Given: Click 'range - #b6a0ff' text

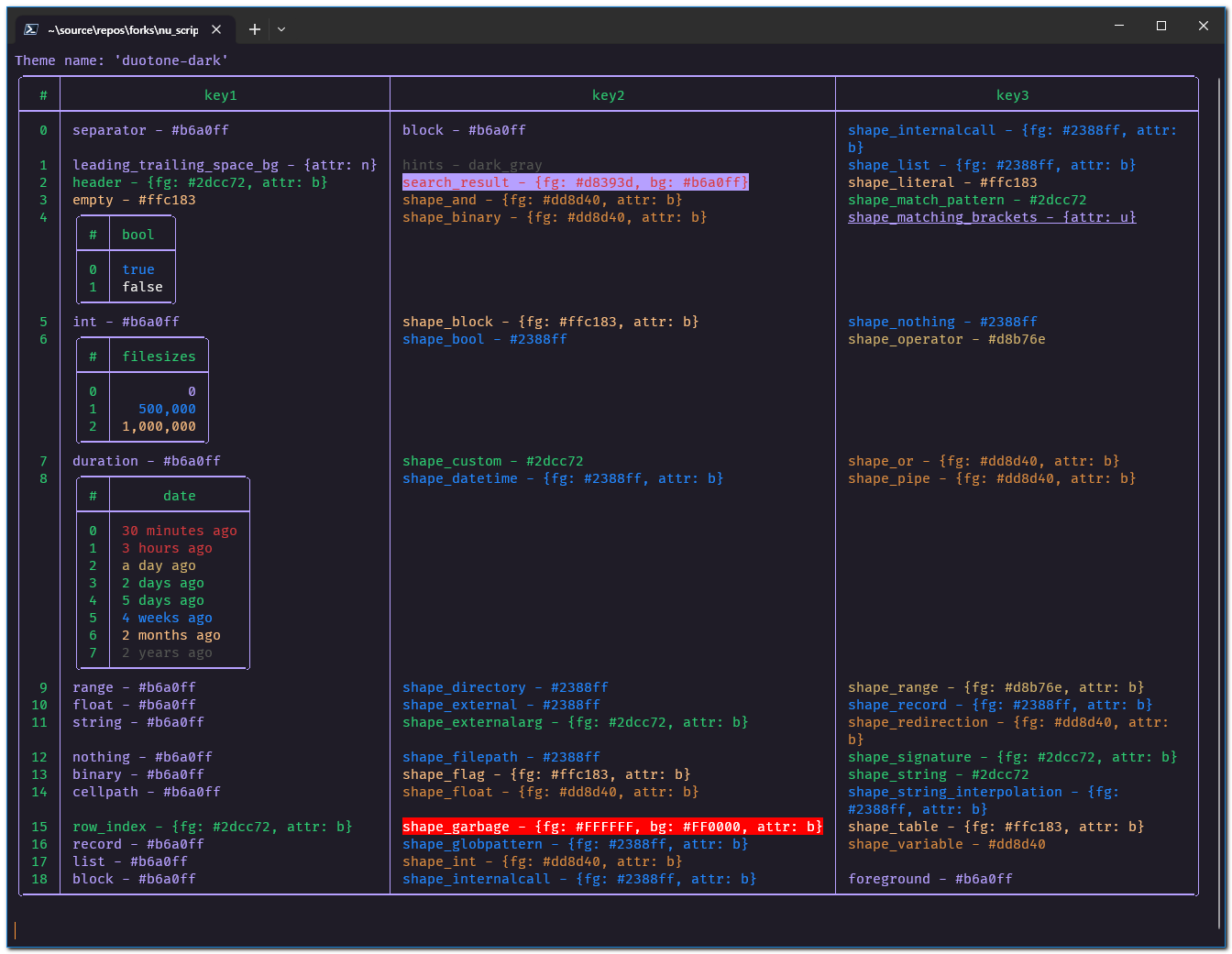Looking at the screenshot, I should coord(135,687).
